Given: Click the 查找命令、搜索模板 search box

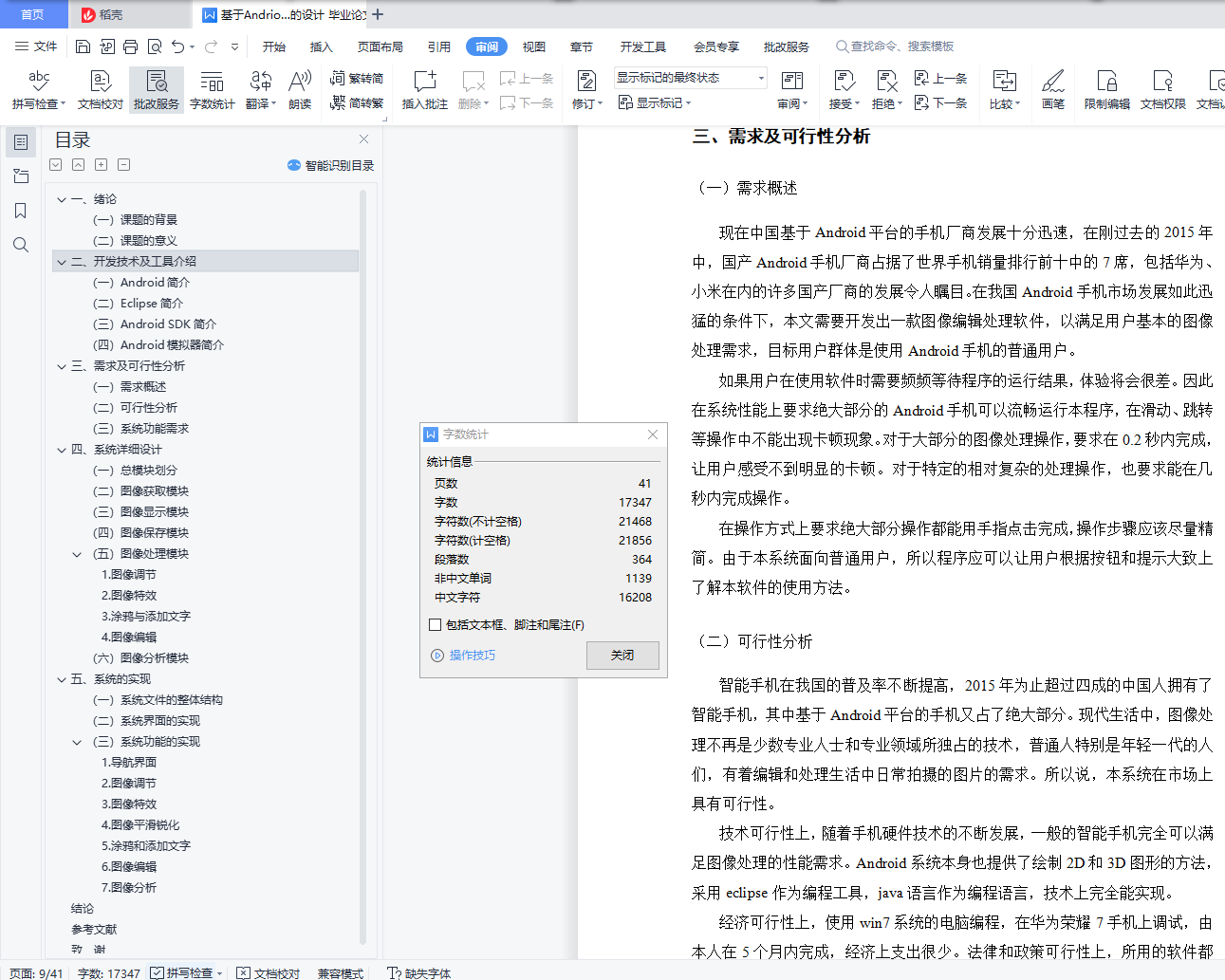Looking at the screenshot, I should 895,46.
